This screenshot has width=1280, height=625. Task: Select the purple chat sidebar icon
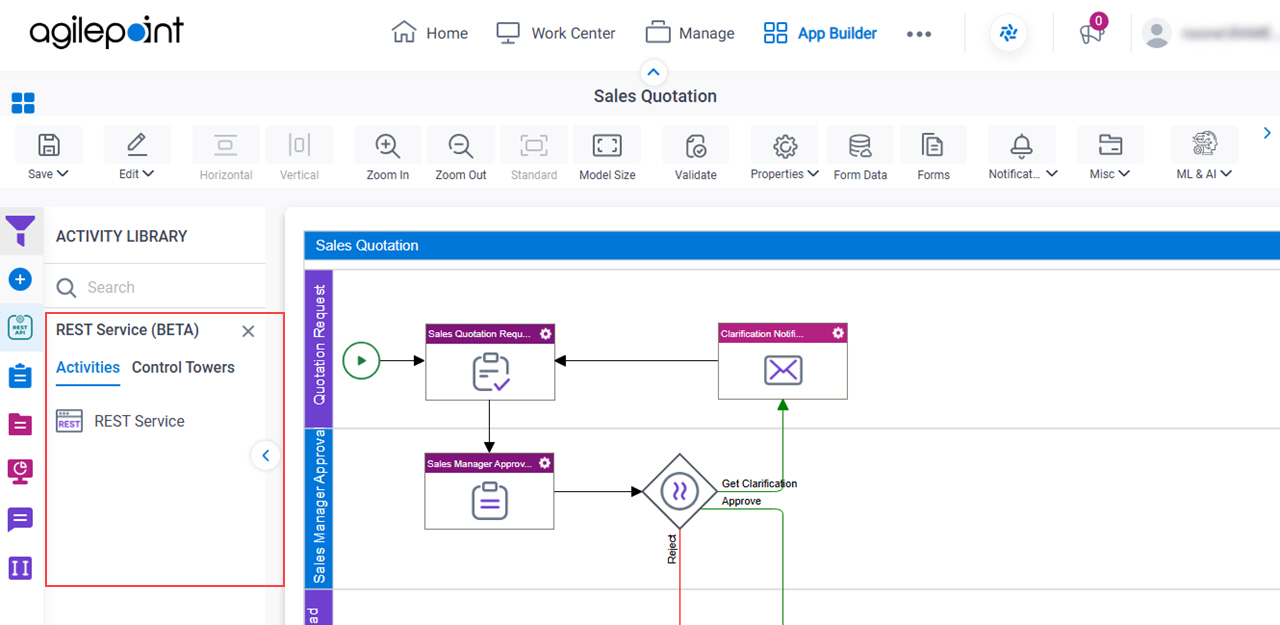pyautogui.click(x=20, y=520)
